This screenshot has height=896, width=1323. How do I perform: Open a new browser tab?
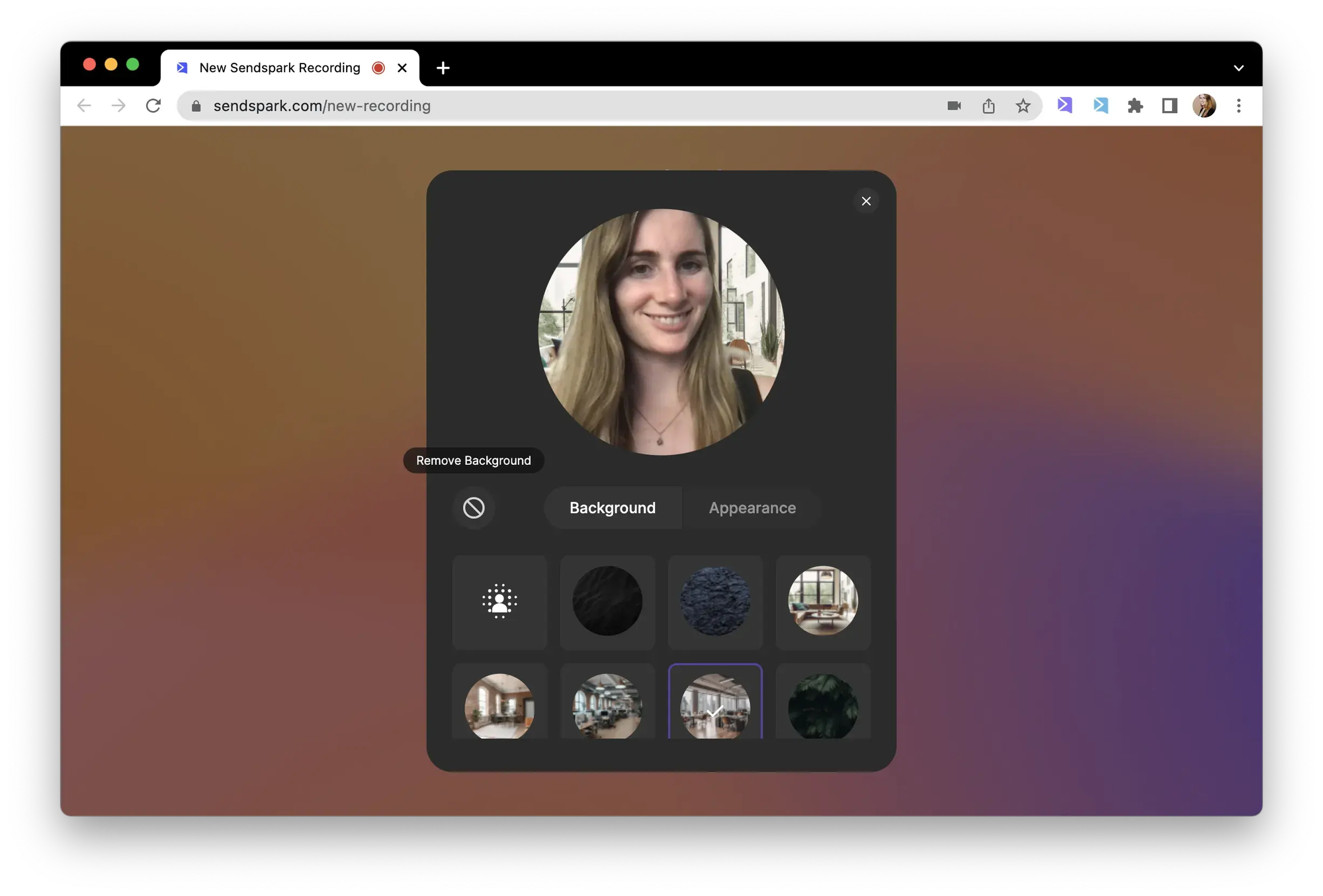(x=443, y=67)
